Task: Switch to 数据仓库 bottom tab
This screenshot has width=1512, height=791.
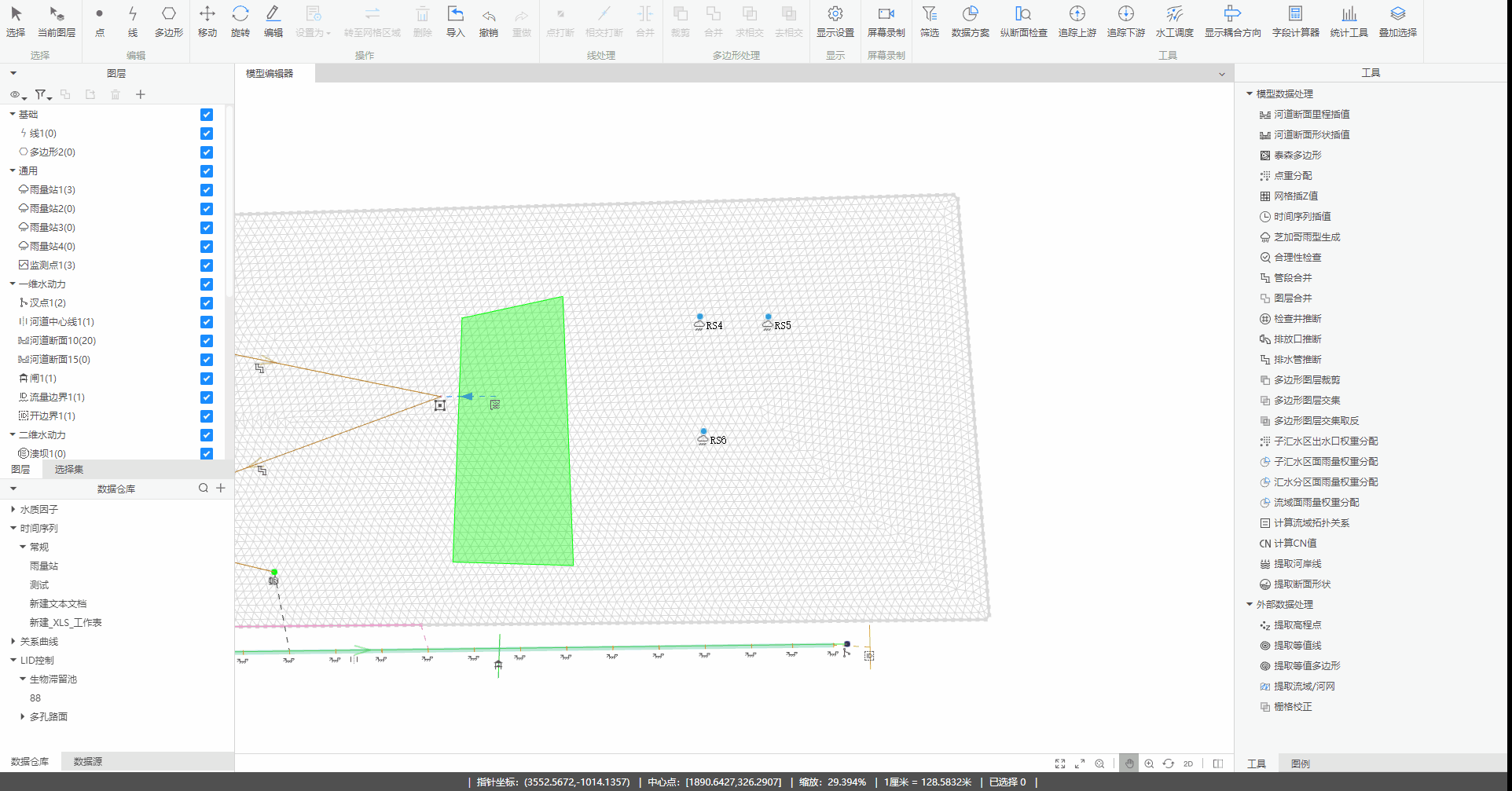Action: point(30,762)
